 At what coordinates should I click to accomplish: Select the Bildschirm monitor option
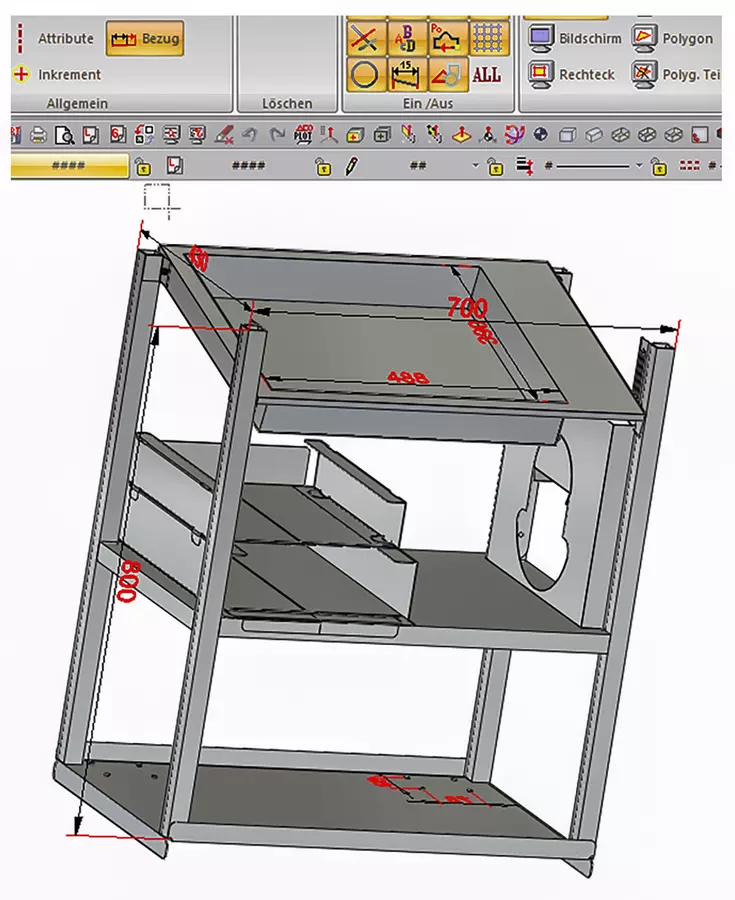[x=575, y=38]
